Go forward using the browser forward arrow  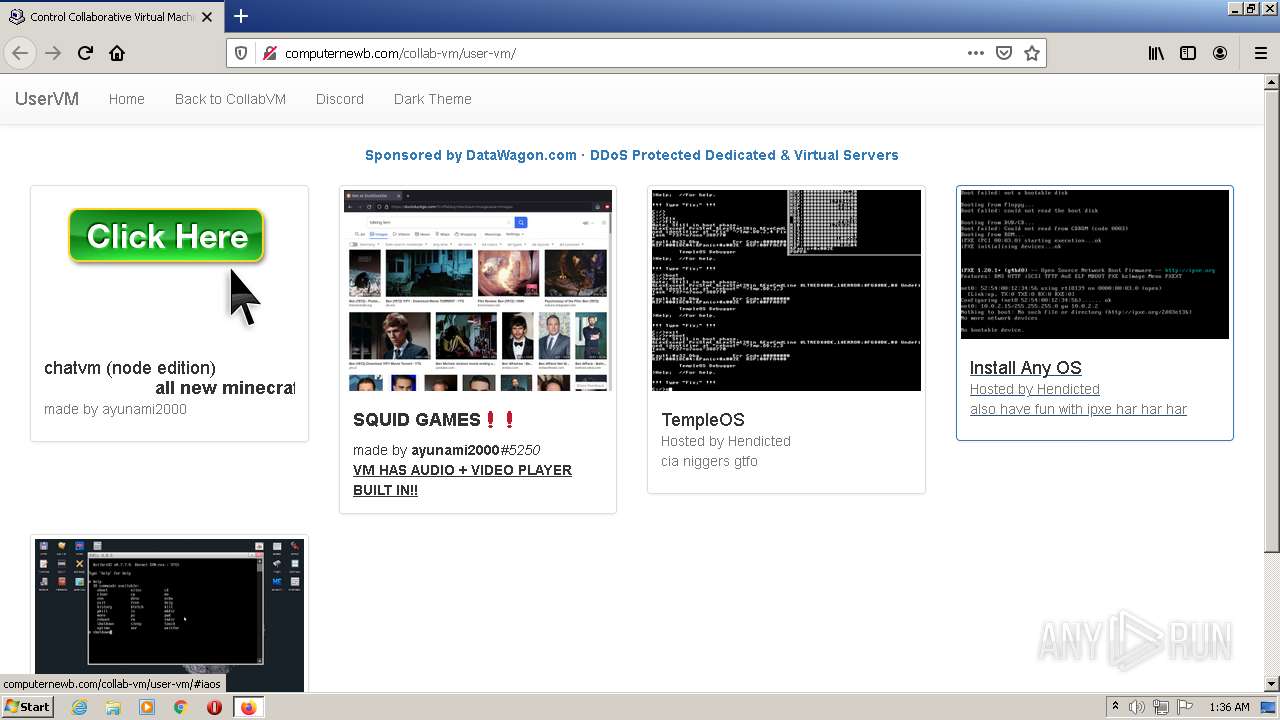(53, 53)
